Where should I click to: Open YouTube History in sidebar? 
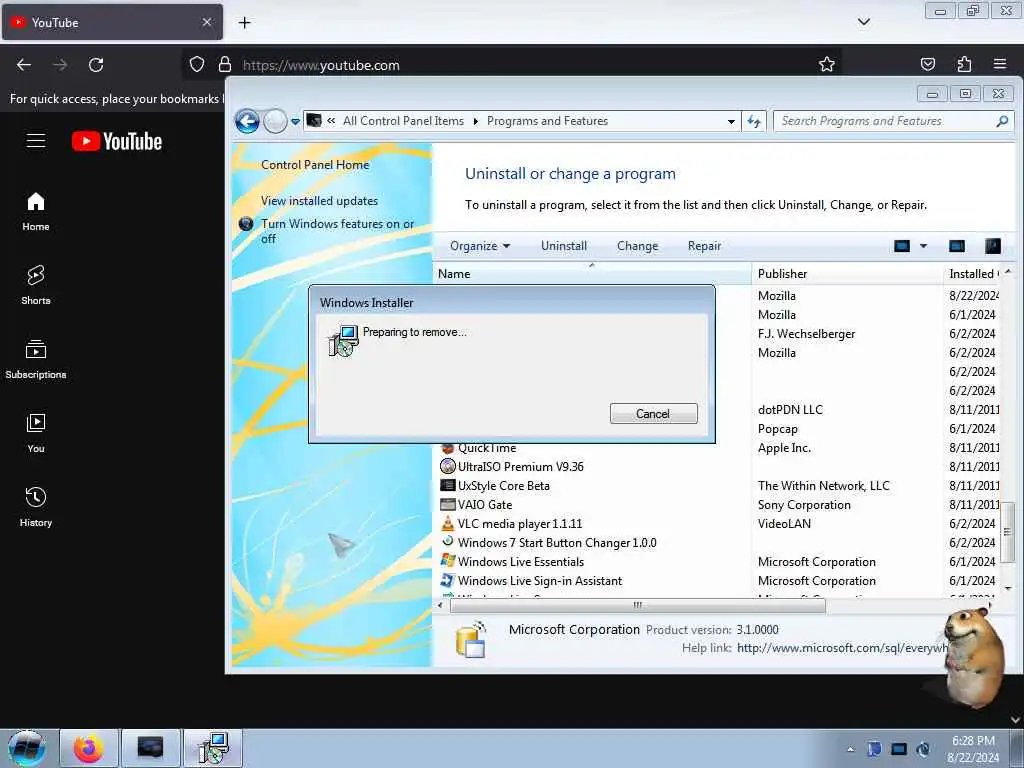[36, 507]
